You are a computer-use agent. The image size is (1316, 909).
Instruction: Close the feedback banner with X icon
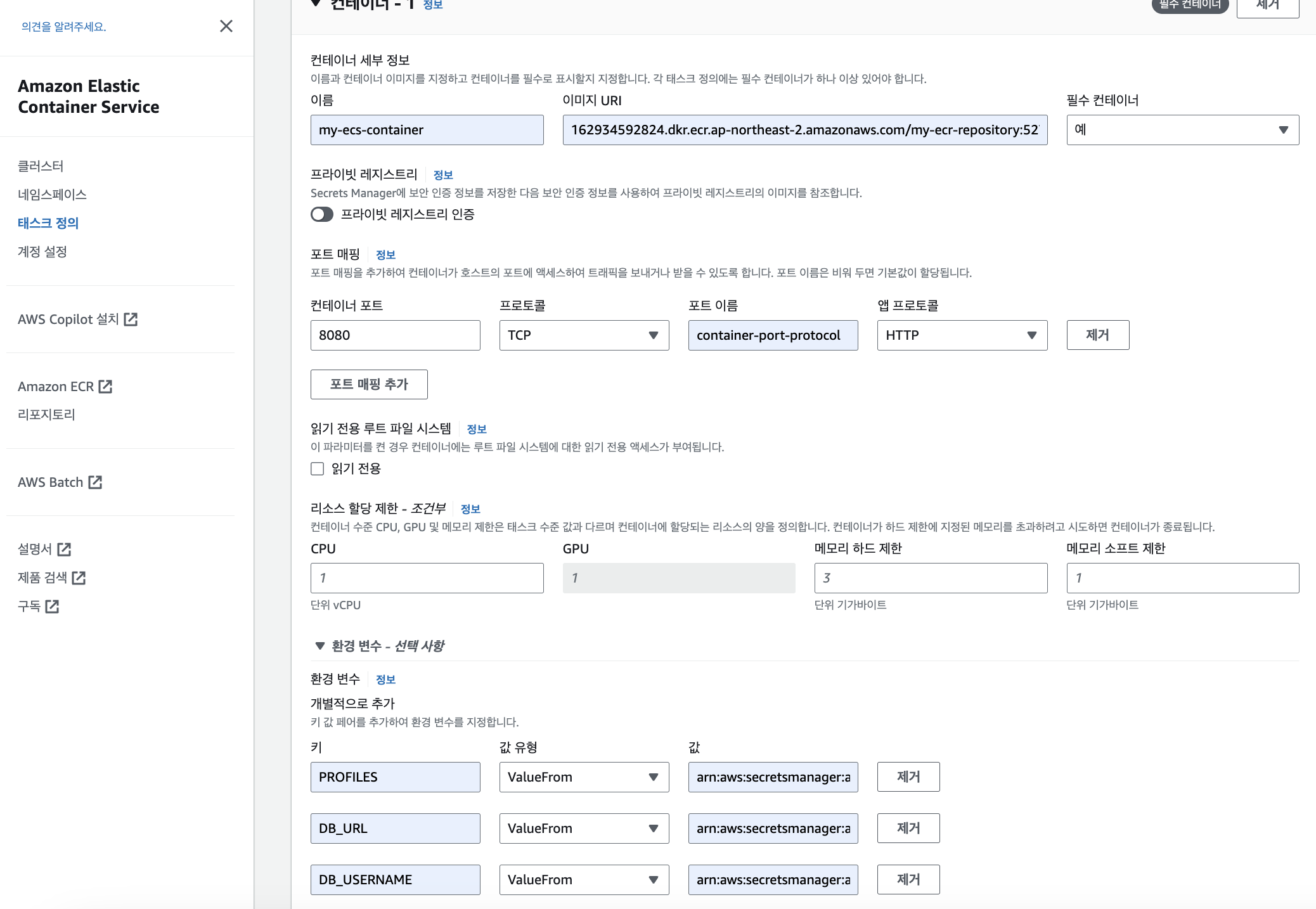point(226,26)
